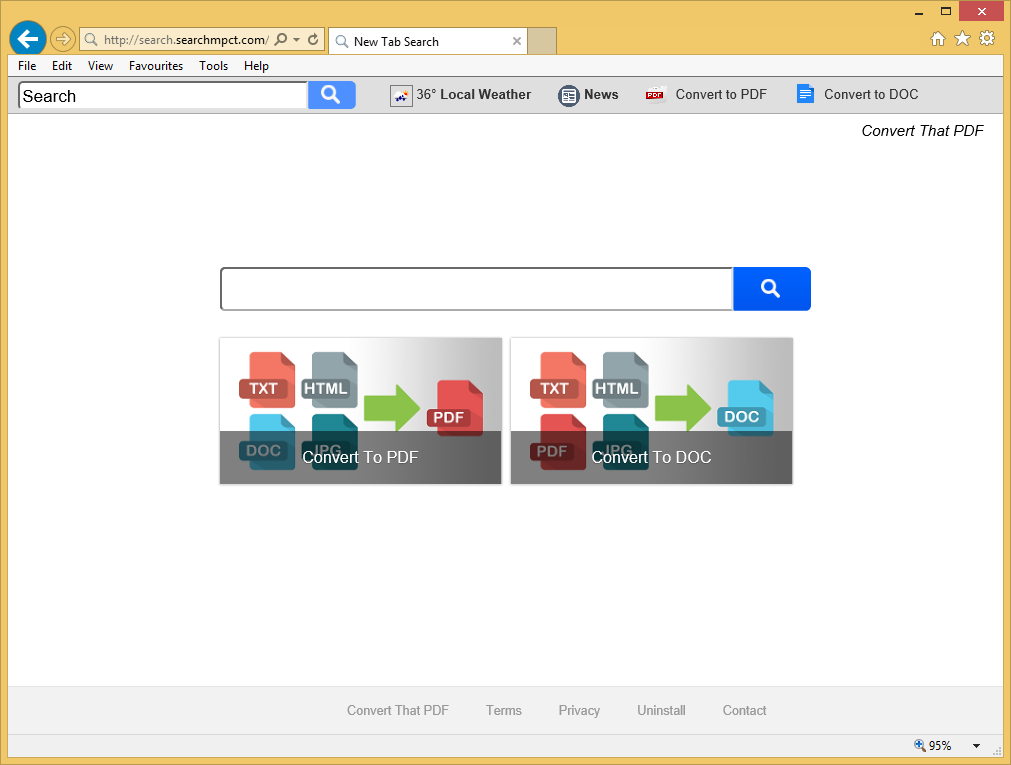
Task: Expand the address bar dropdown arrow
Action: point(296,40)
